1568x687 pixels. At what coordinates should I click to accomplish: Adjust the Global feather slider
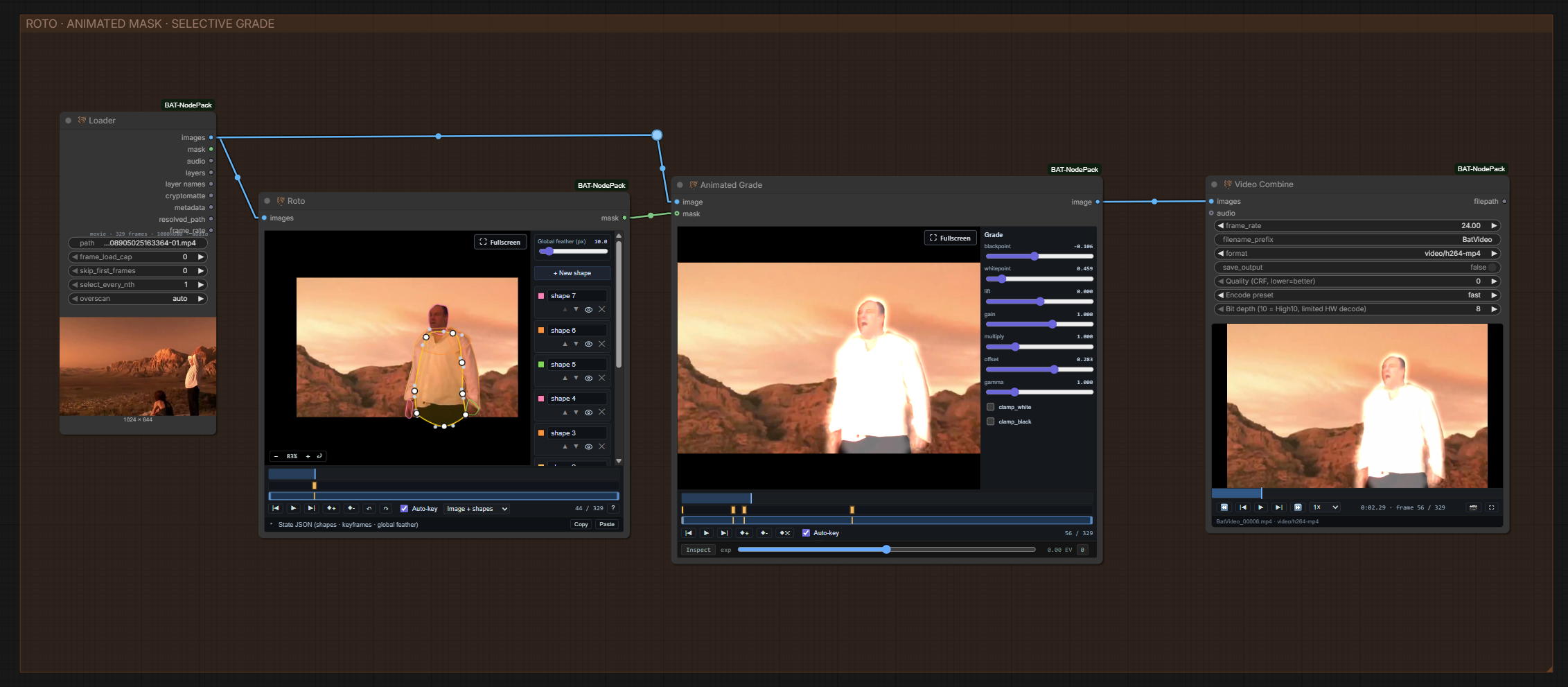point(572,251)
